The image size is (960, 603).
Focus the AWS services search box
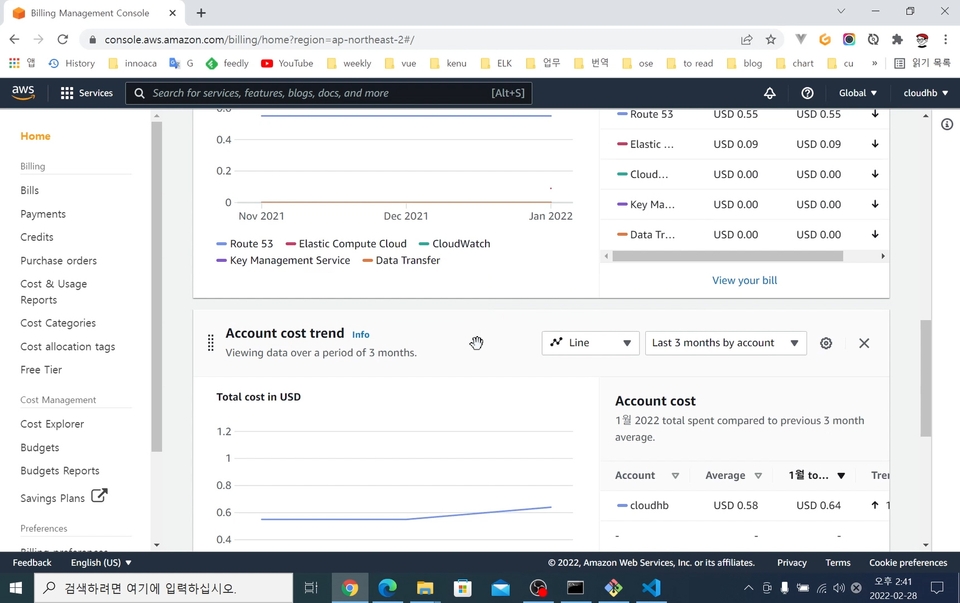(329, 93)
